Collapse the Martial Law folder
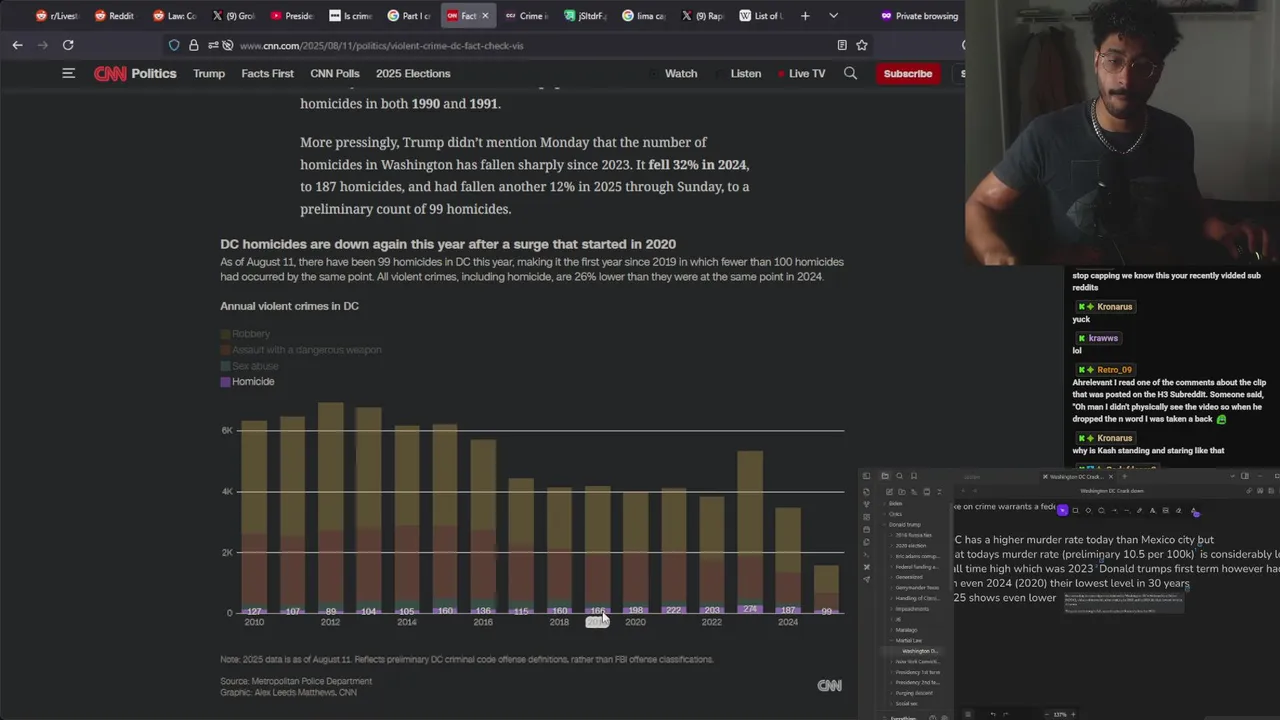 coord(908,640)
